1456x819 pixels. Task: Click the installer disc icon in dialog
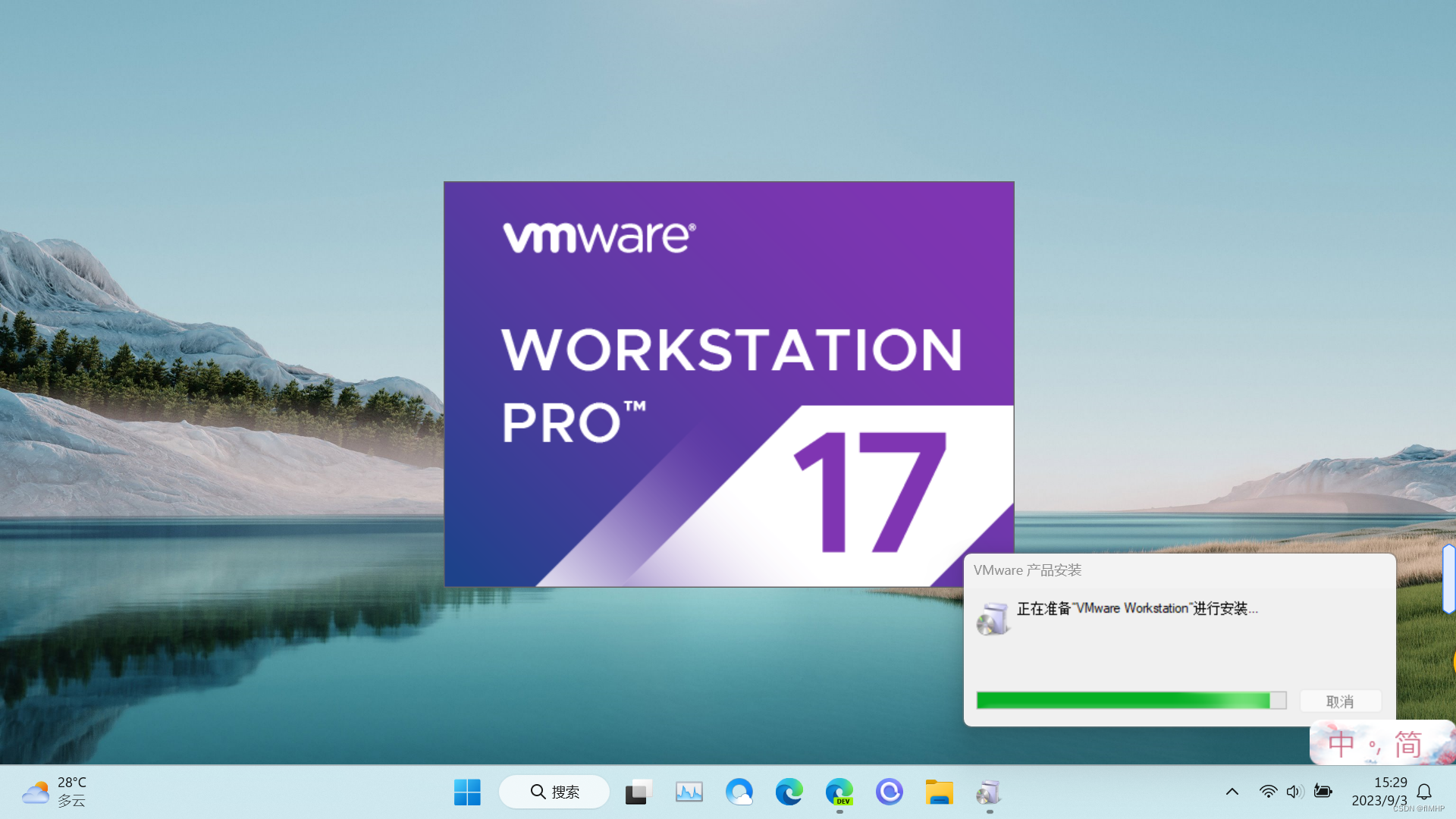(992, 619)
